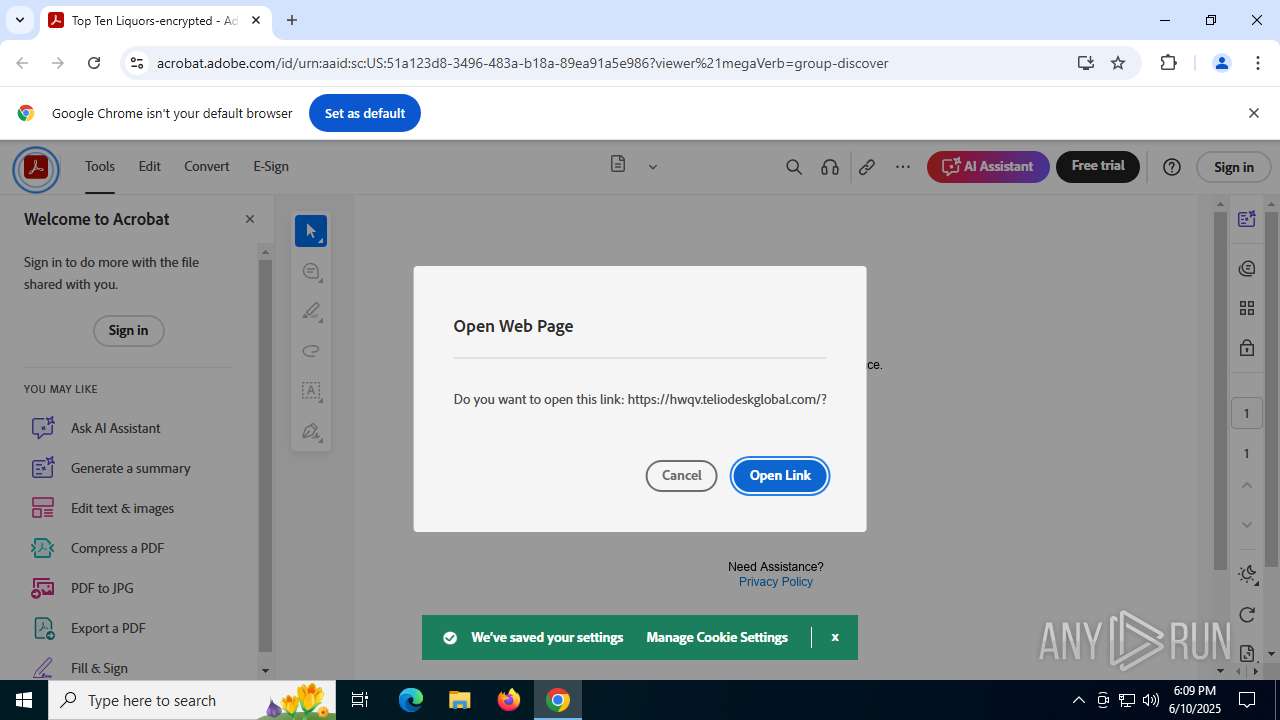Select the signature pen tool
This screenshot has height=720, width=1280.
click(311, 431)
